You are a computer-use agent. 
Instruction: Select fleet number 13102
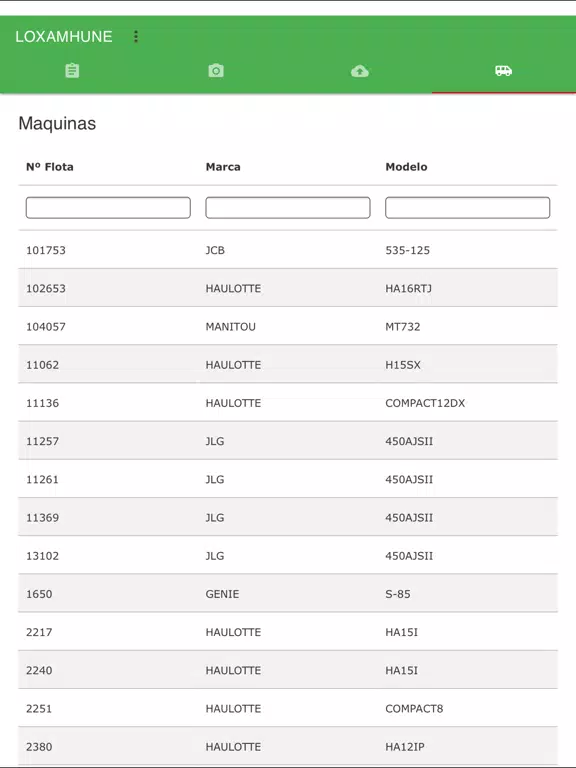pos(43,556)
